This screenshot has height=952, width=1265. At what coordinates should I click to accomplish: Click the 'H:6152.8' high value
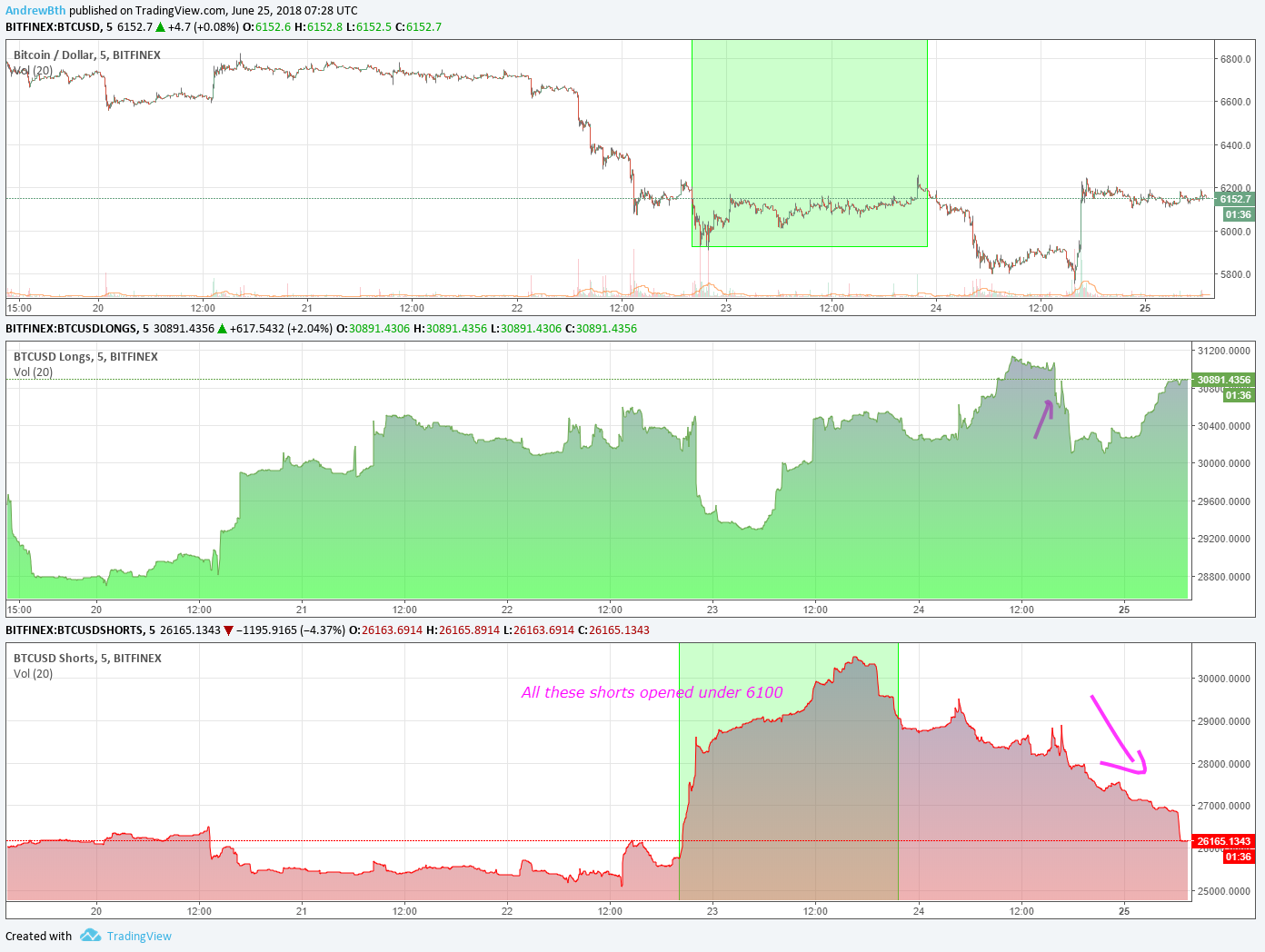(319, 26)
